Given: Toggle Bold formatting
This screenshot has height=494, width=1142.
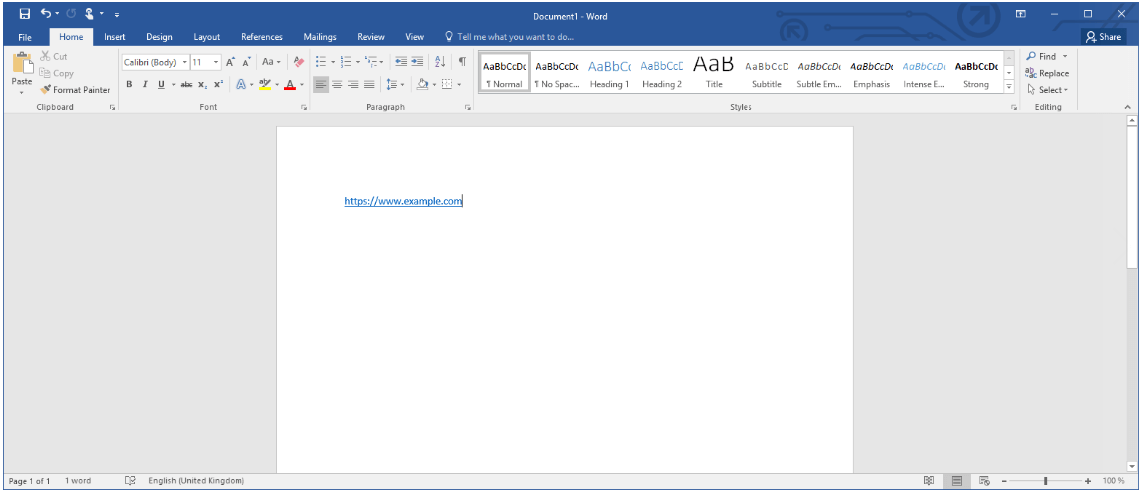Looking at the screenshot, I should [x=129, y=85].
